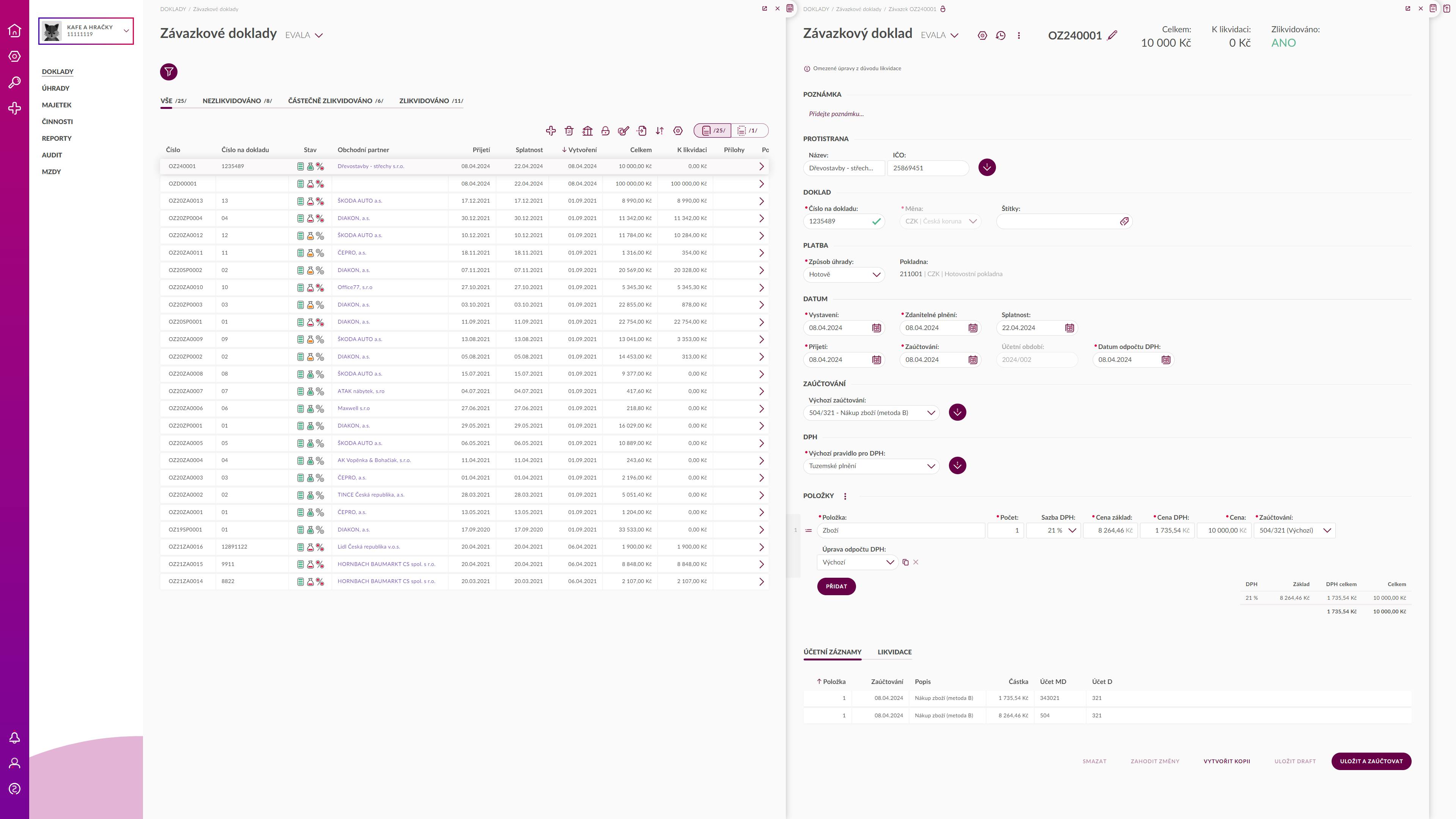Screen dimensions: 1456x819
Task: Open the Office77, s.r.o partner link
Action: pyautogui.click(x=355, y=287)
